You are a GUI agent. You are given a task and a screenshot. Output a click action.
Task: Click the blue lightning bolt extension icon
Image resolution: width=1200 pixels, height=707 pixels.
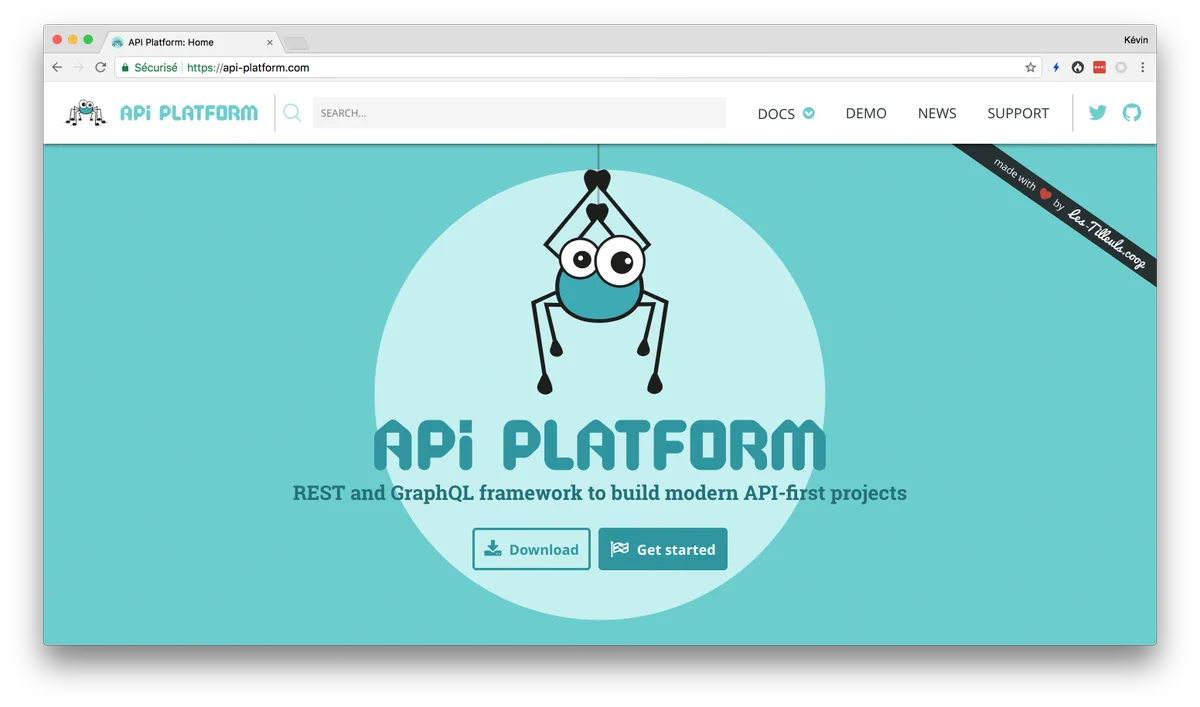(x=1056, y=67)
